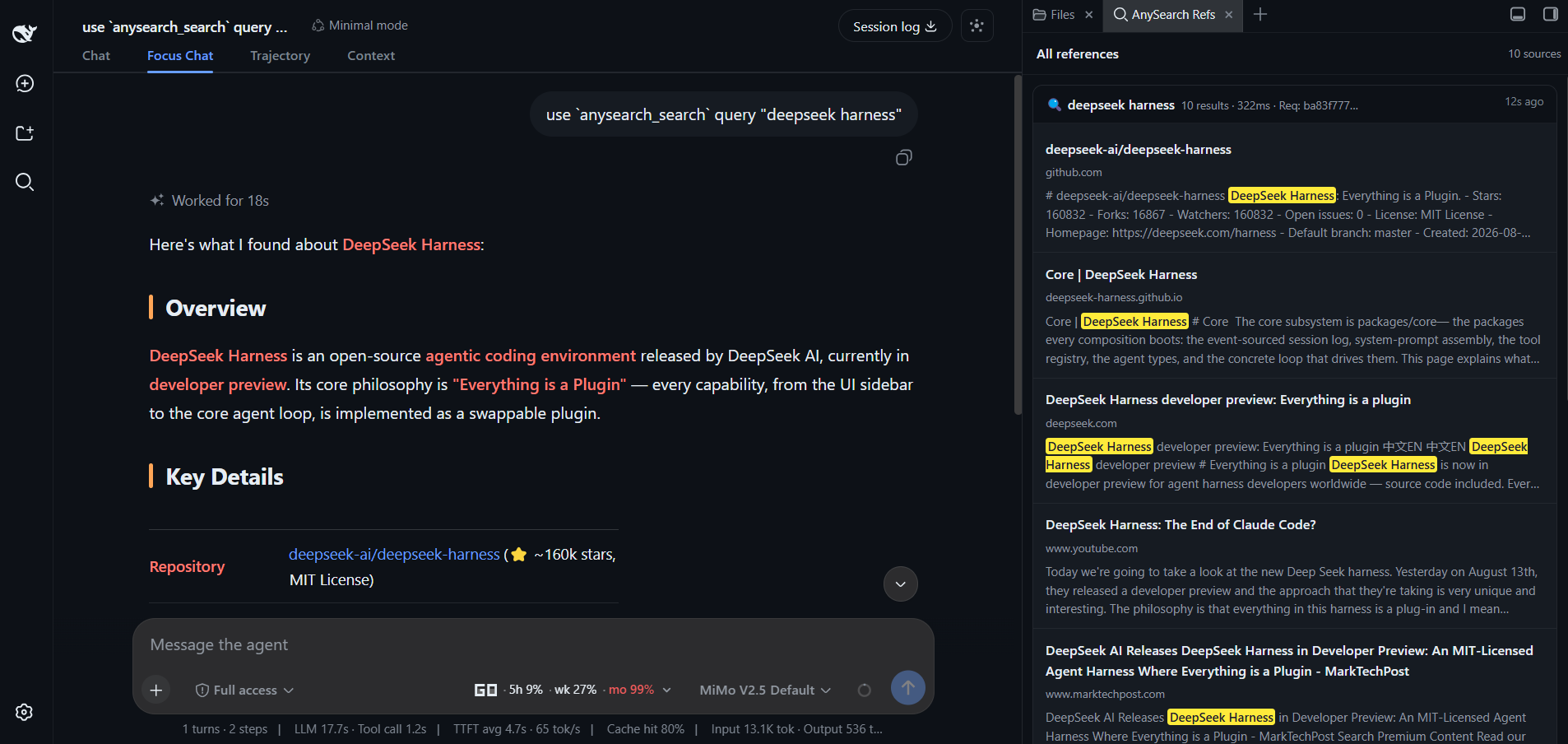
Task: Open the Context tab
Action: [x=371, y=55]
